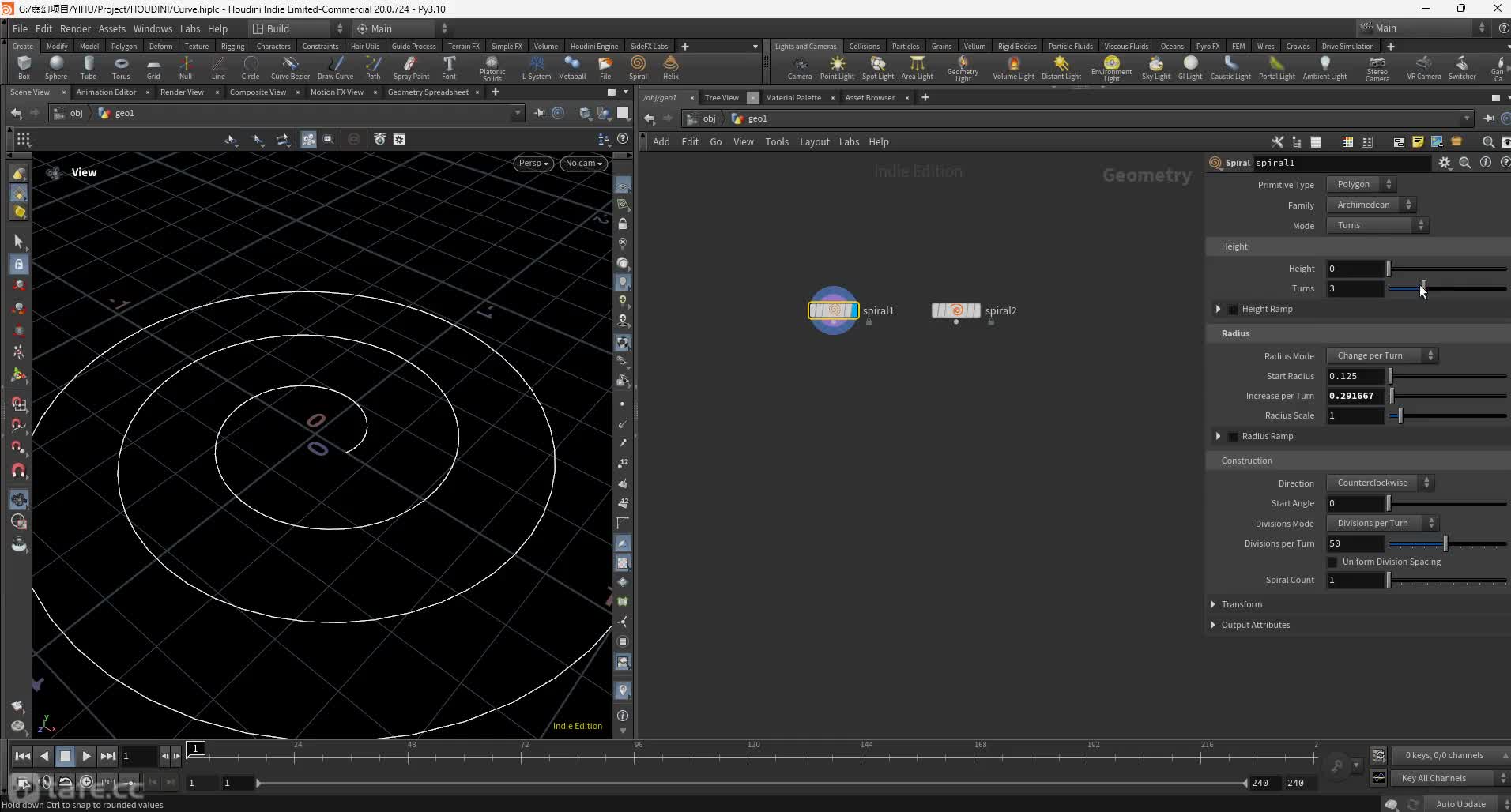The image size is (1511, 812).
Task: Select the Null shelf tool
Action: (x=186, y=68)
